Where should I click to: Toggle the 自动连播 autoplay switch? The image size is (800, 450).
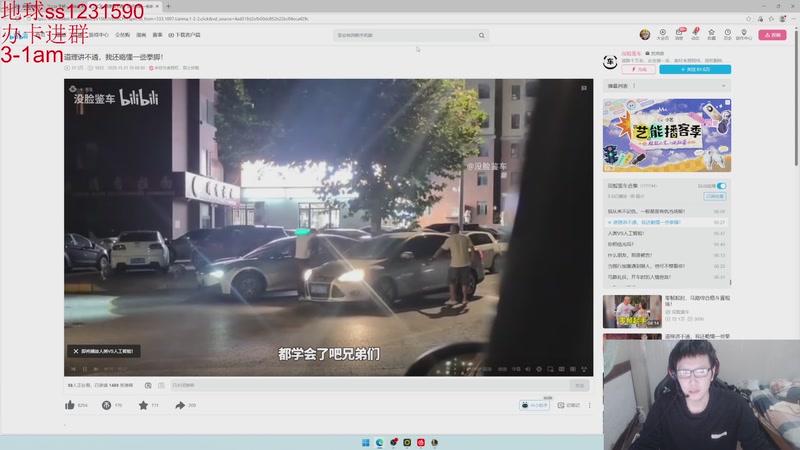click(x=721, y=186)
